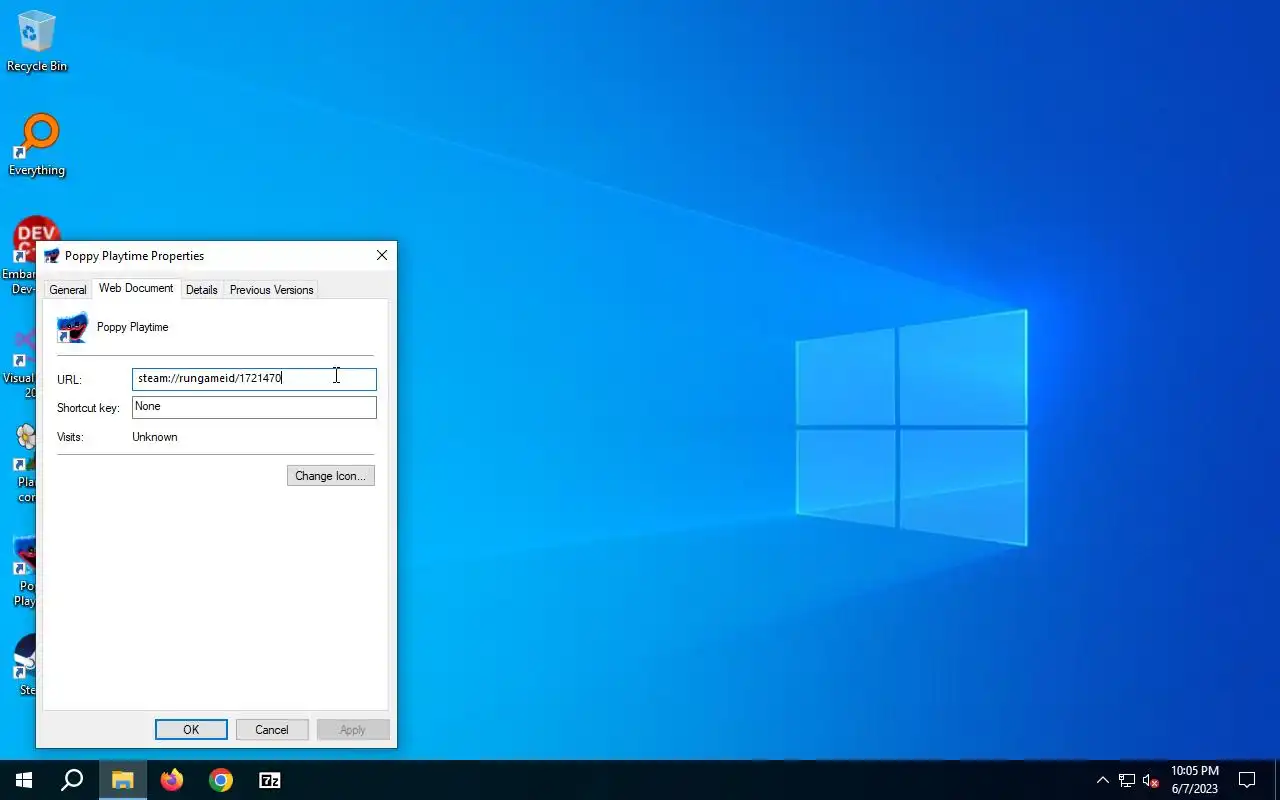This screenshot has height=800, width=1280.
Task: Click the Visits value Unknown
Action: pos(155,437)
